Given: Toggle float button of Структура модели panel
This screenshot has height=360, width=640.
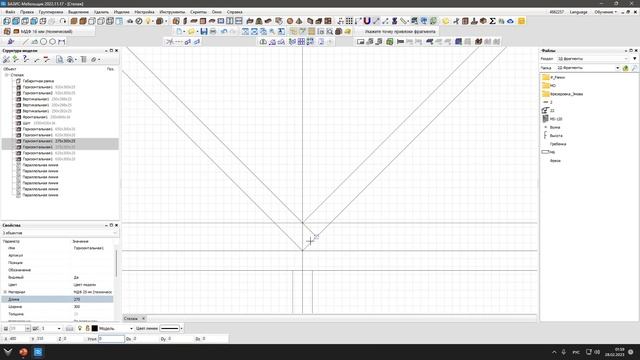Looking at the screenshot, I should (111, 51).
